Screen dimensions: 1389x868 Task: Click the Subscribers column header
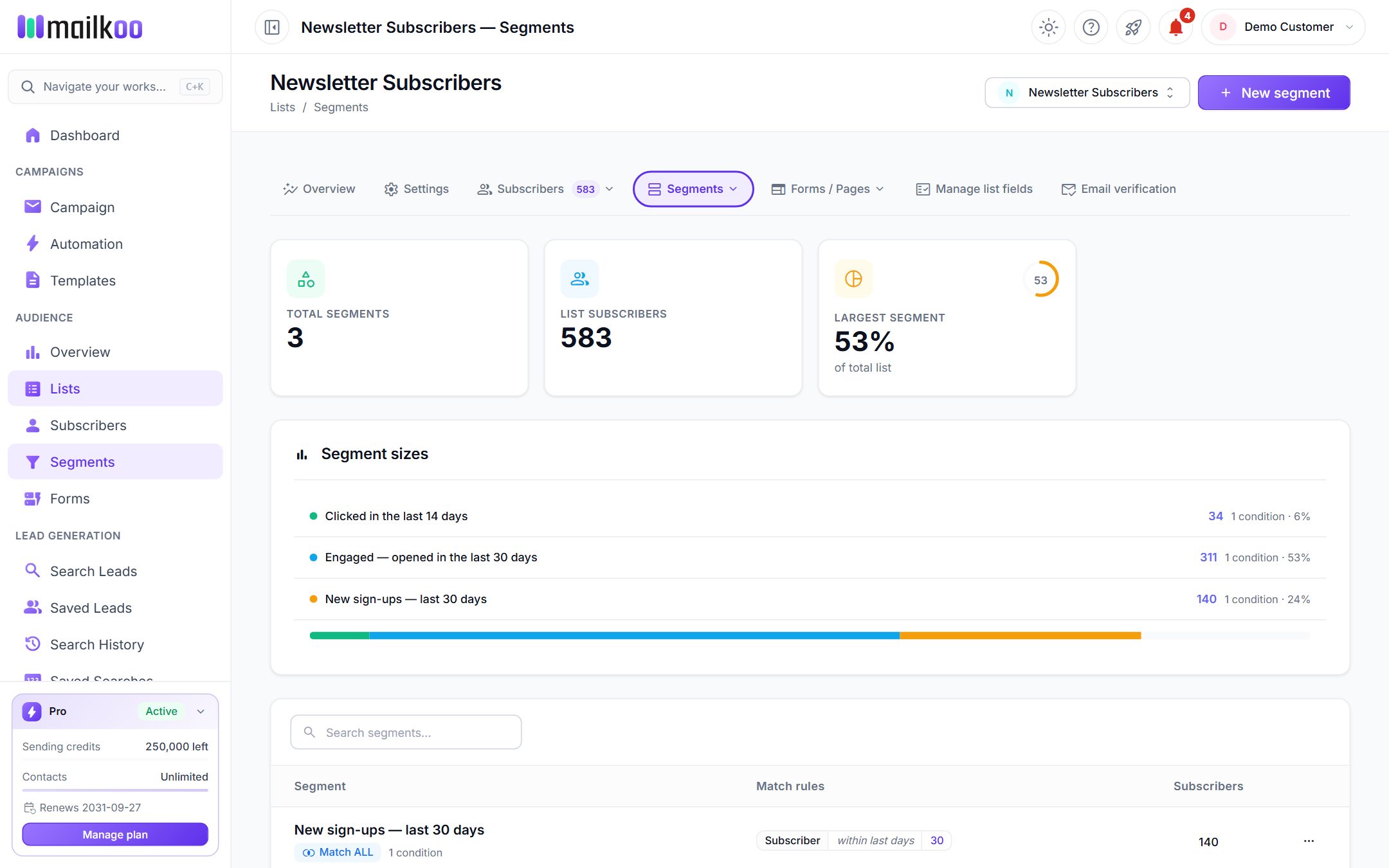click(x=1208, y=786)
